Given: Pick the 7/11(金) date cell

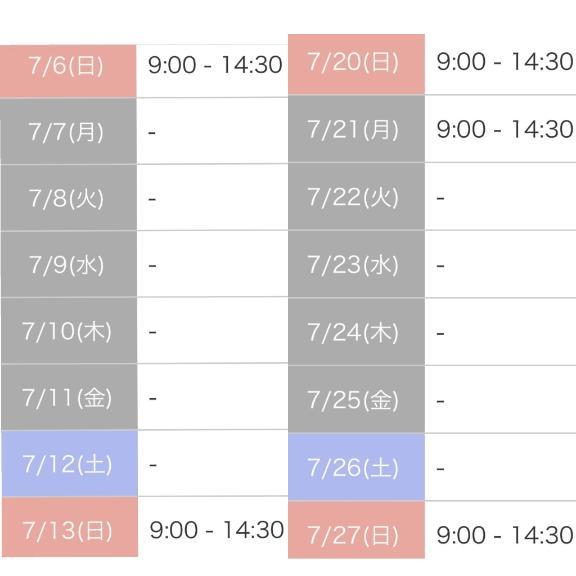Looking at the screenshot, I should pos(69,397).
